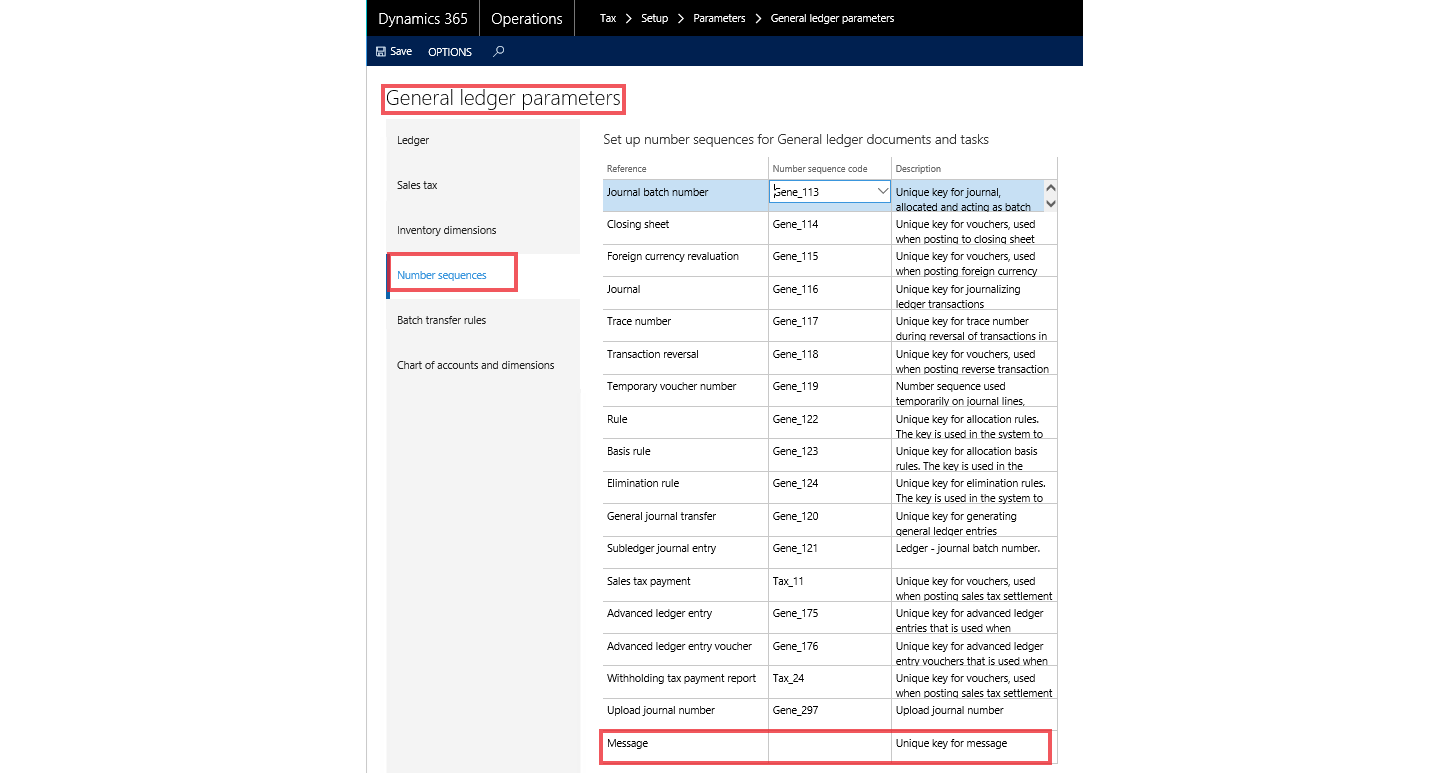Select Foreign currency revaluation reference

tap(673, 256)
